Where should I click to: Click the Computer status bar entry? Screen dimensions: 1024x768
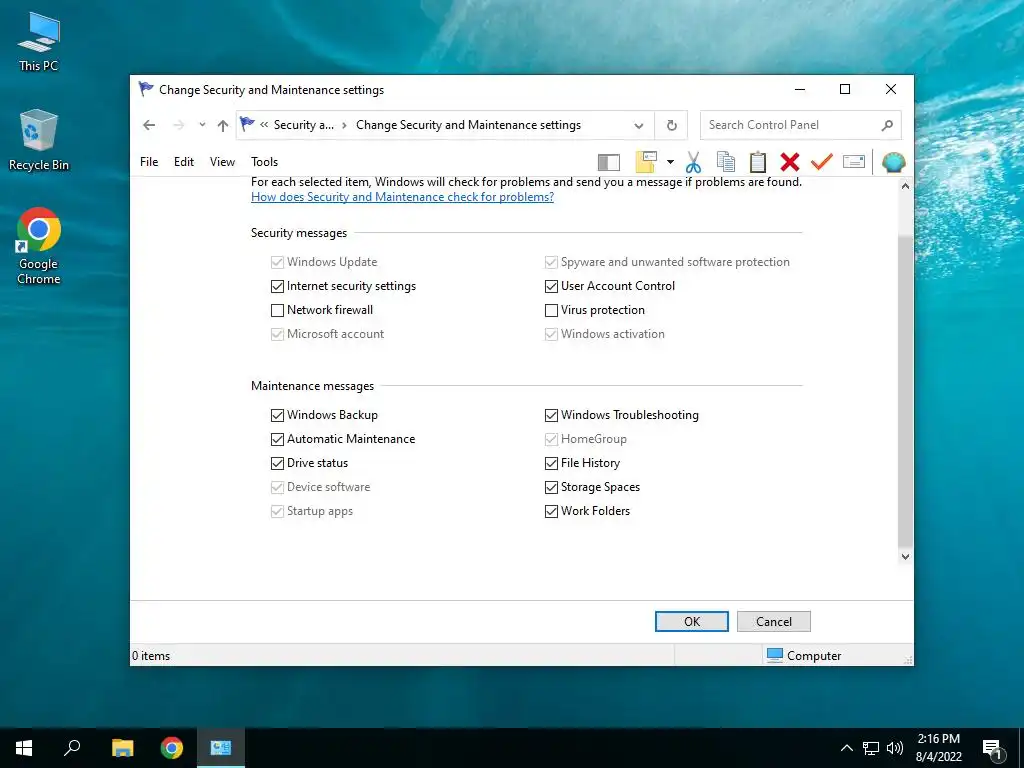coord(804,655)
